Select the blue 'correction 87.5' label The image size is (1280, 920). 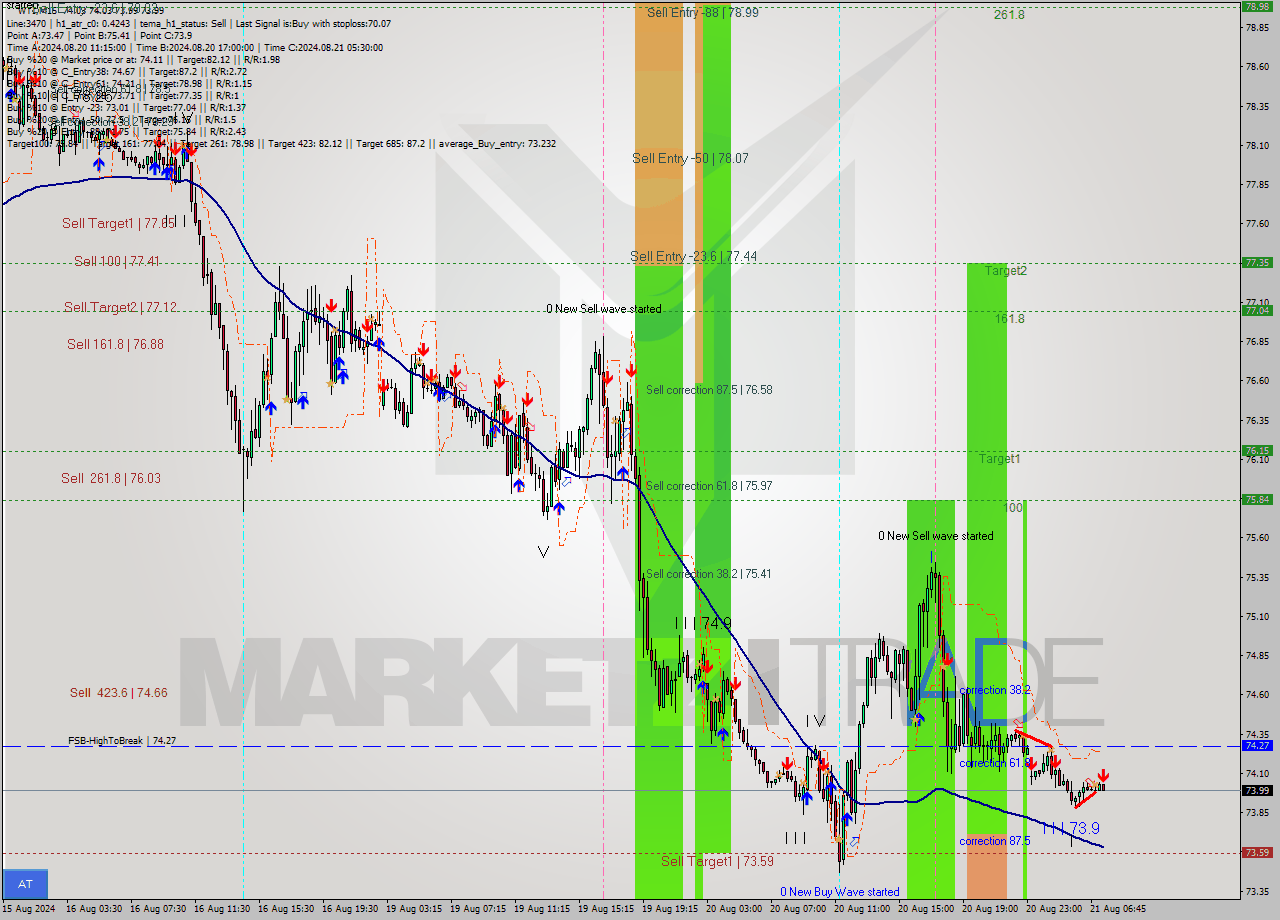tap(995, 841)
